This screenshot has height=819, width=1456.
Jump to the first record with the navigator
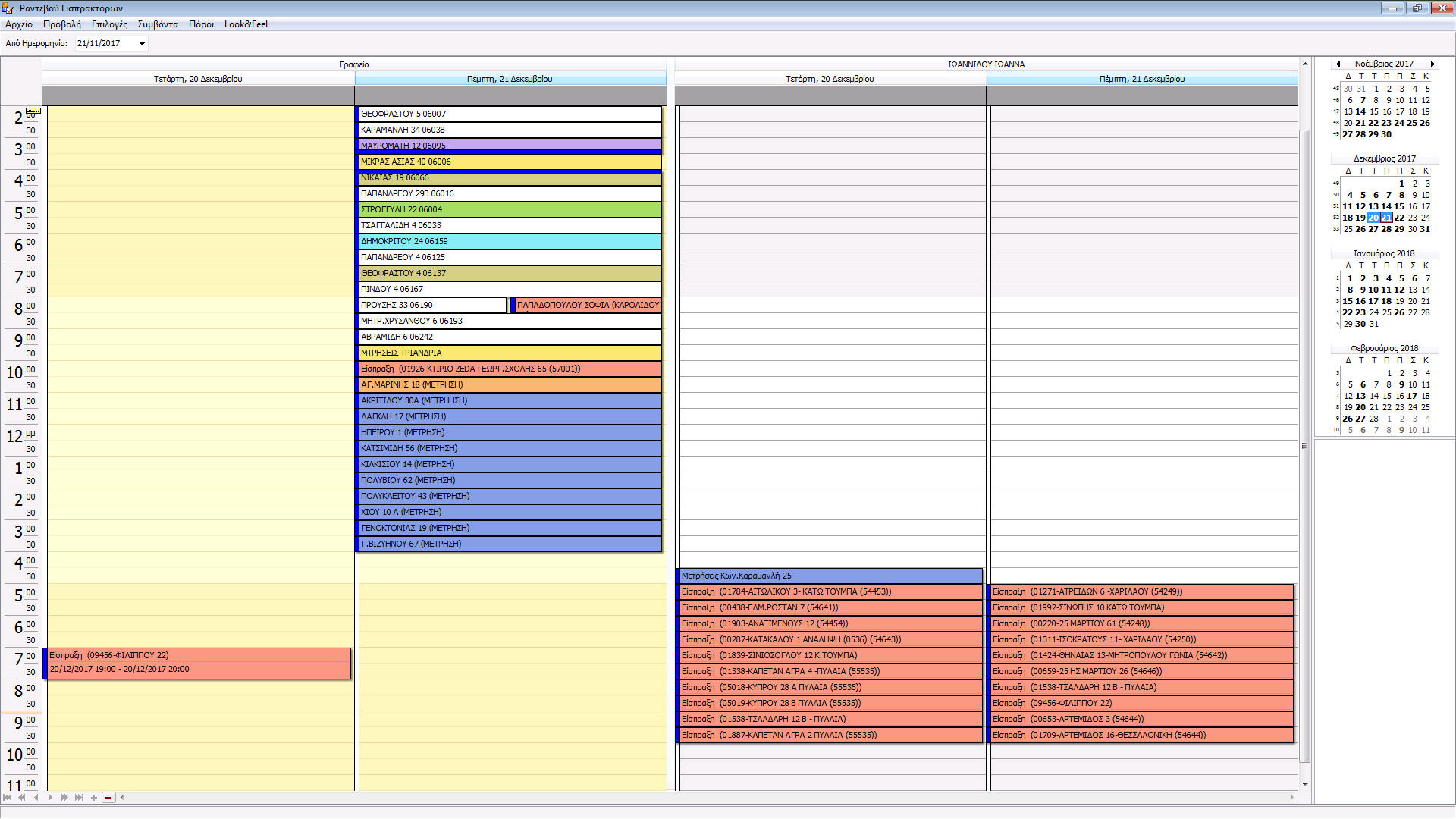pos(8,797)
